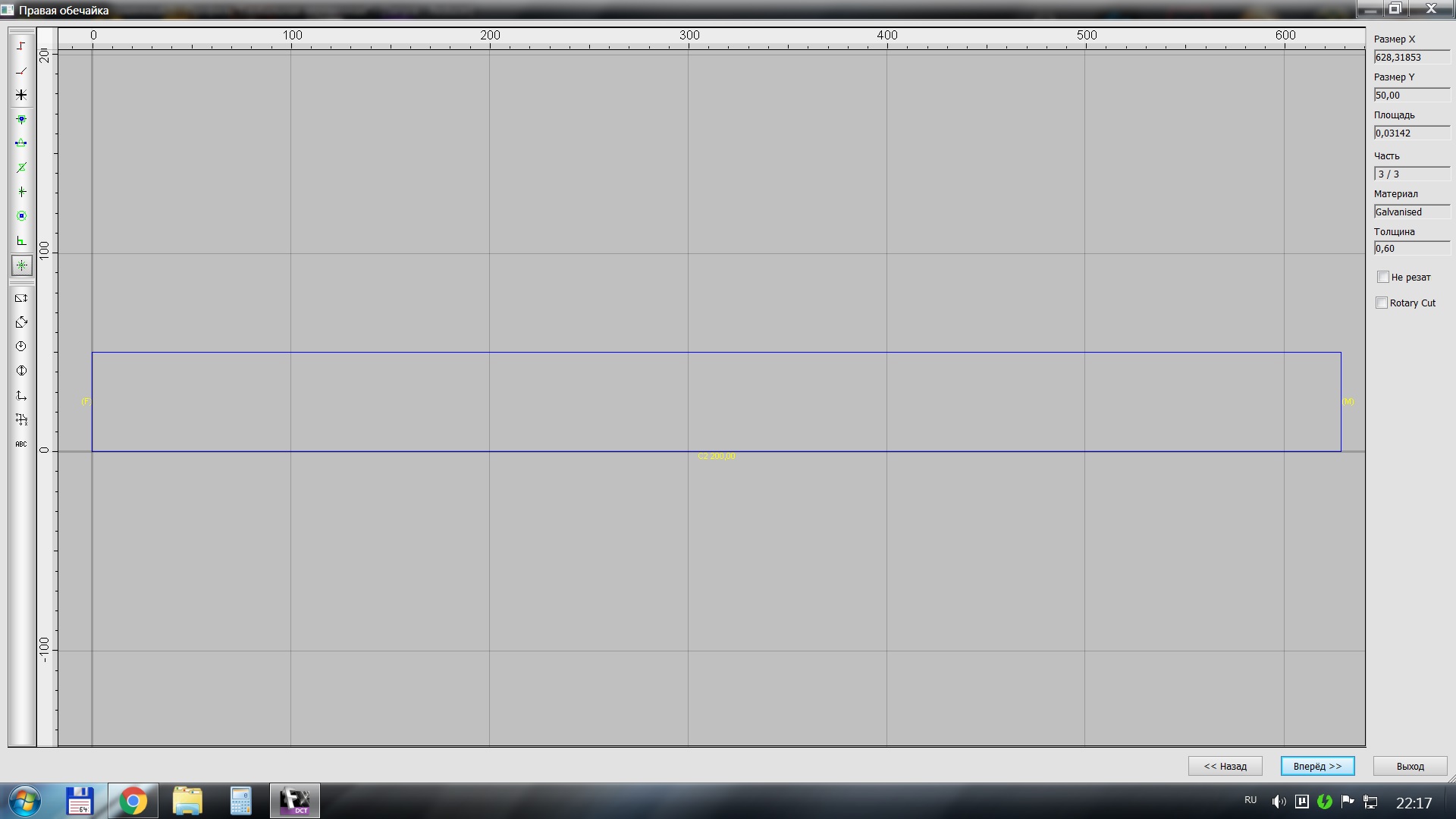Image resolution: width=1456 pixels, height=819 pixels.
Task: Go back with '<< Назад' button
Action: [1225, 767]
